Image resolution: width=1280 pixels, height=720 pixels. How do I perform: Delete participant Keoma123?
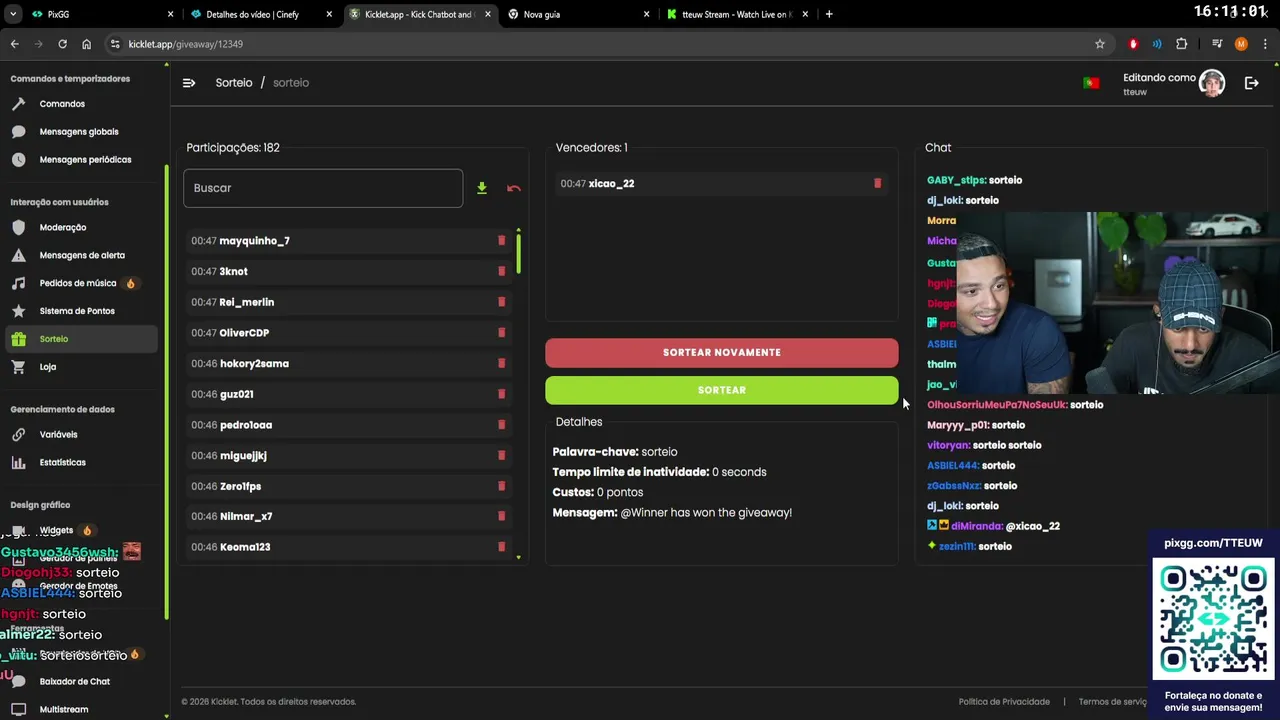(x=502, y=547)
